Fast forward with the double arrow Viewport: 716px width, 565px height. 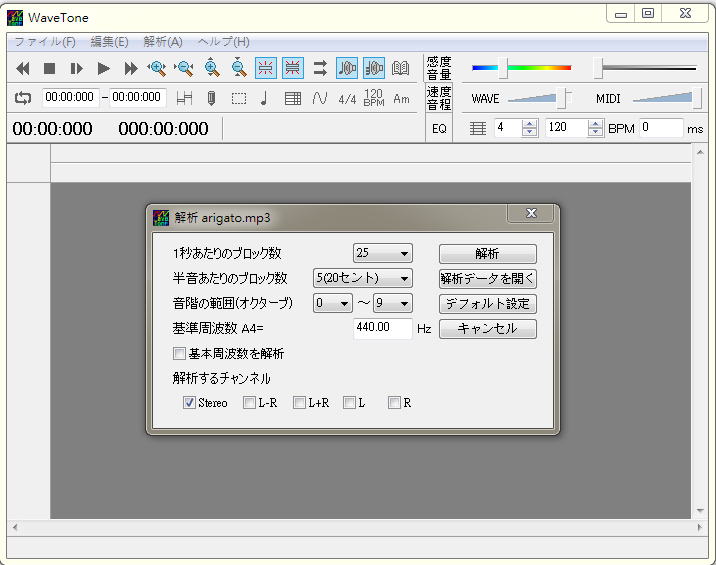[131, 69]
